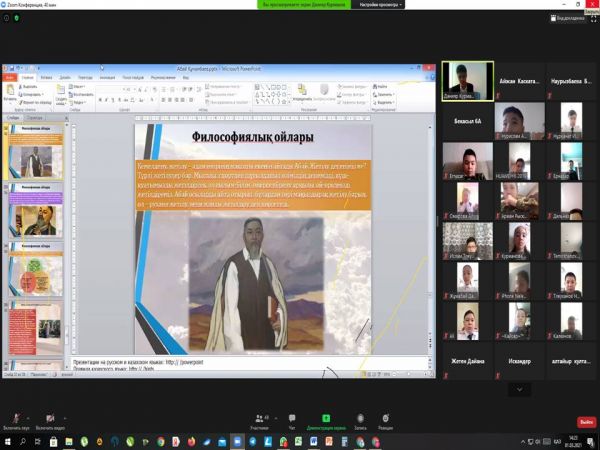
Task: Open the Zoom Chat panel
Action: [292, 417]
